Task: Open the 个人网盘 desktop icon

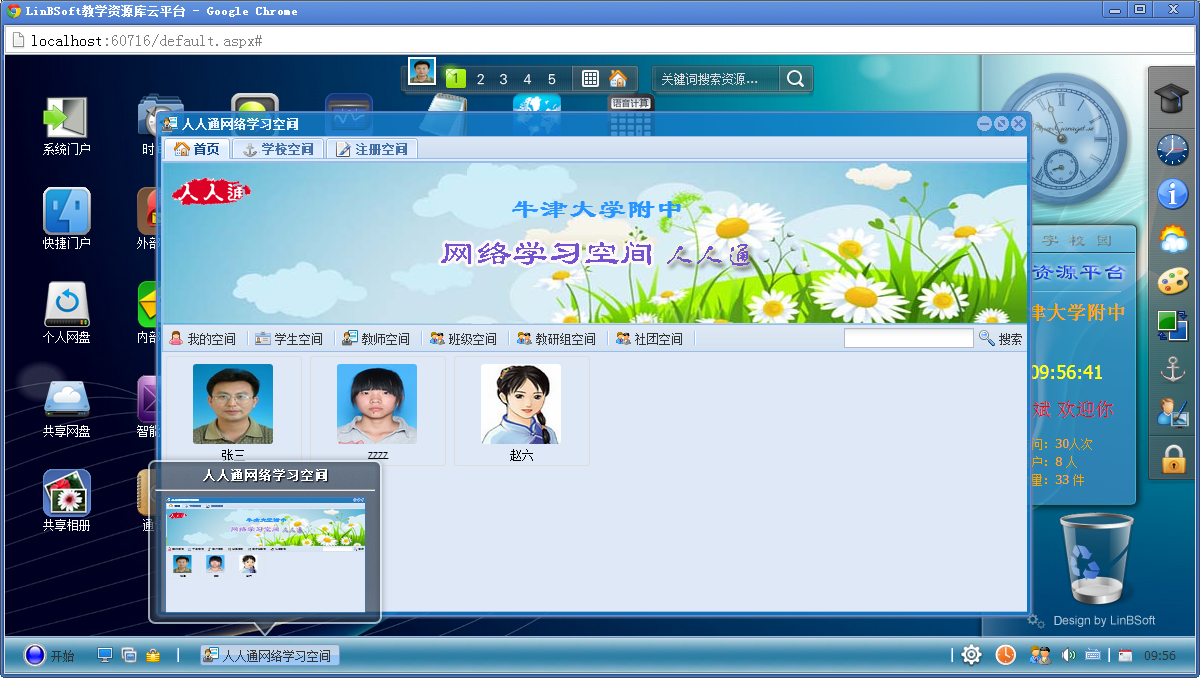Action: click(x=66, y=313)
